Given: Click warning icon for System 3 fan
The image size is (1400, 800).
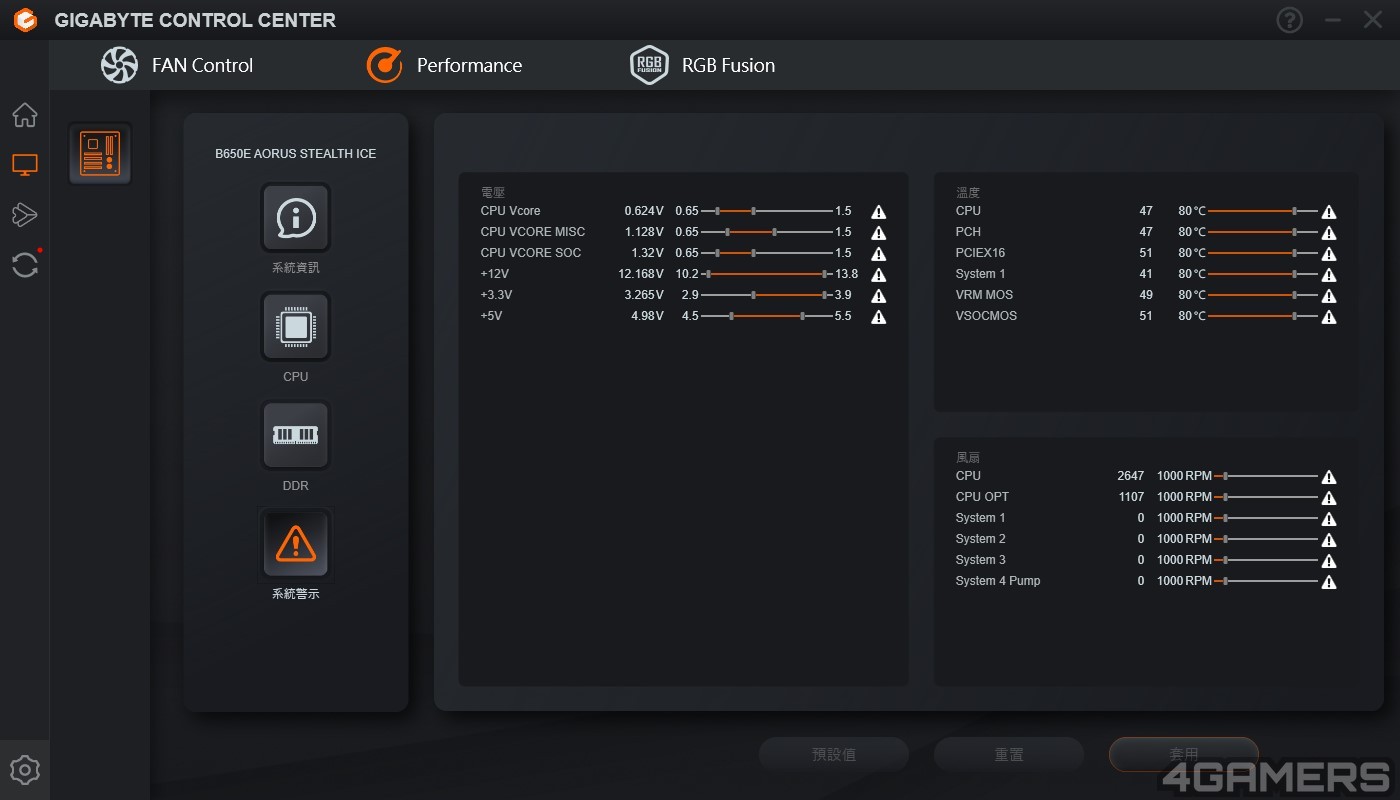Looking at the screenshot, I should (x=1329, y=561).
